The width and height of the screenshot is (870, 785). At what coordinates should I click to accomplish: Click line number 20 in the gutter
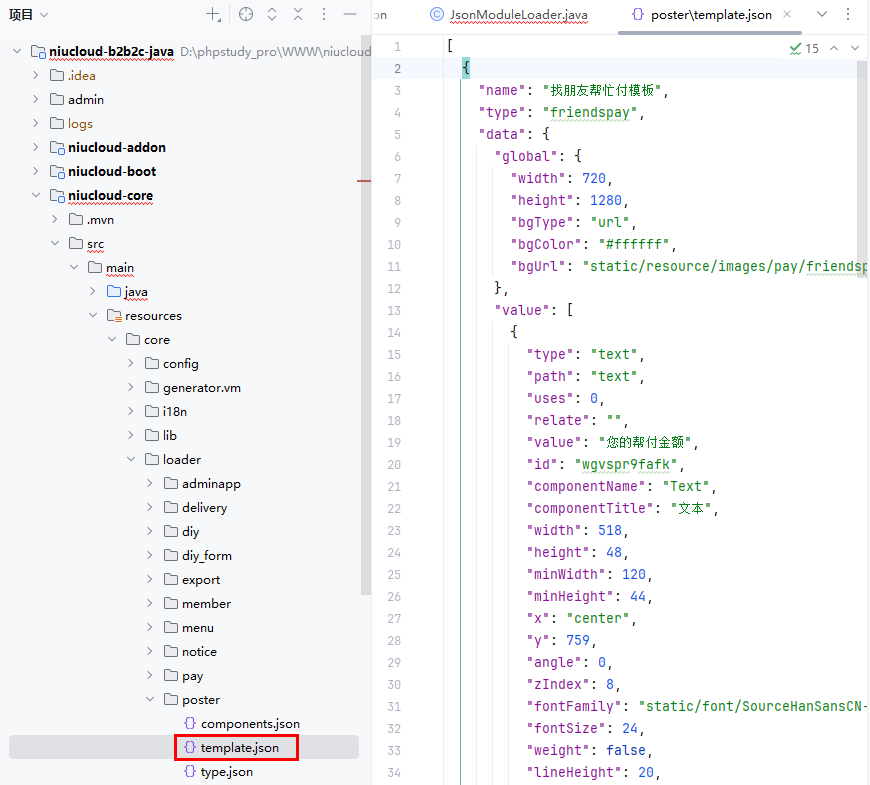pyautogui.click(x=396, y=465)
